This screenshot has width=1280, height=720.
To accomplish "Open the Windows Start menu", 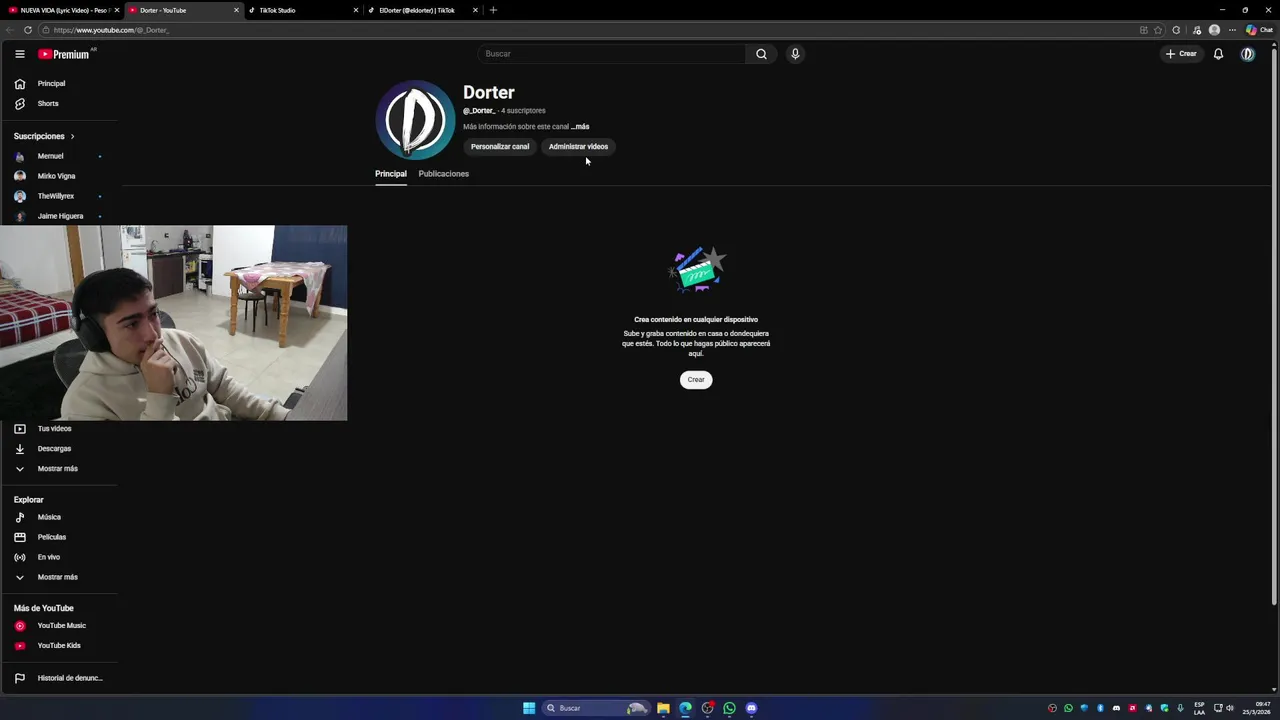I will [x=529, y=708].
